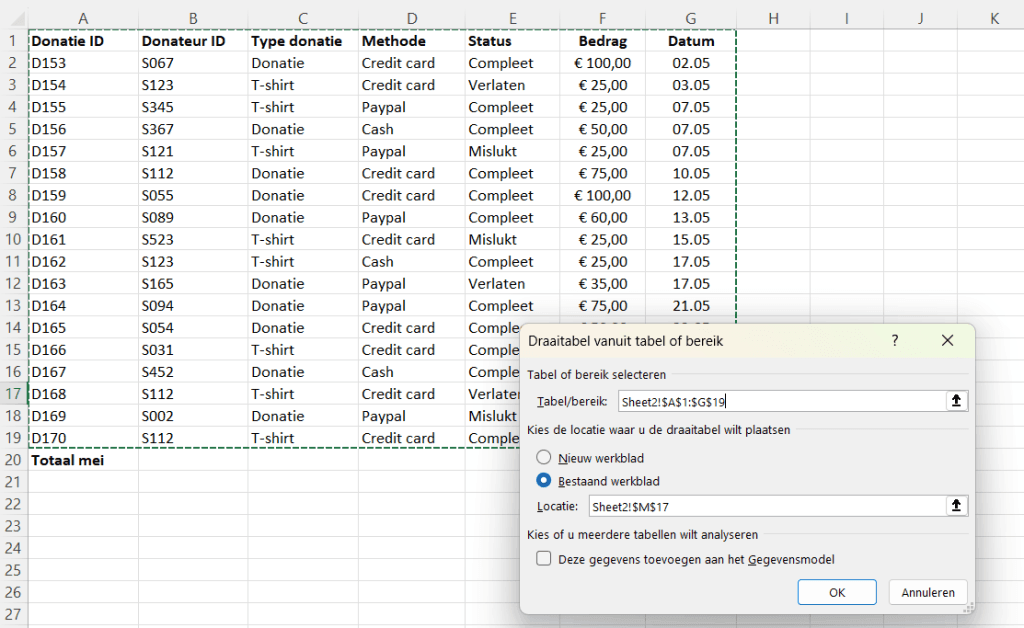
Task: Enable the add to Gegevensmodel checkbox
Action: (x=544, y=560)
